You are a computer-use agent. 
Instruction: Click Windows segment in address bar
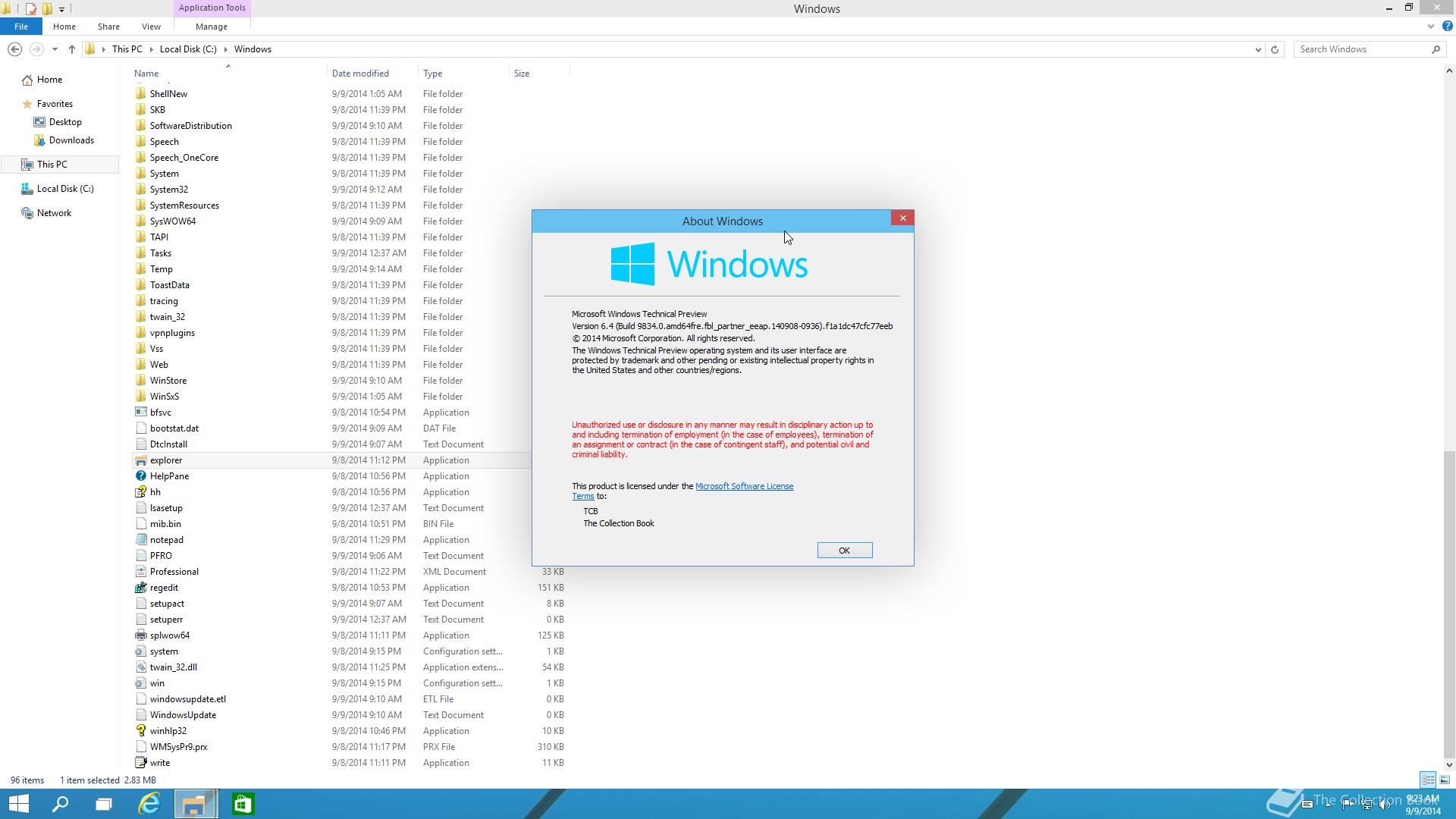tap(253, 49)
